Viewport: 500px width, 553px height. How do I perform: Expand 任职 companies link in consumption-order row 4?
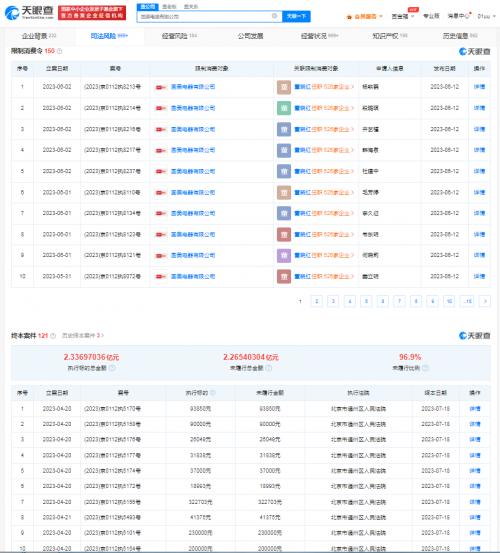[333, 150]
